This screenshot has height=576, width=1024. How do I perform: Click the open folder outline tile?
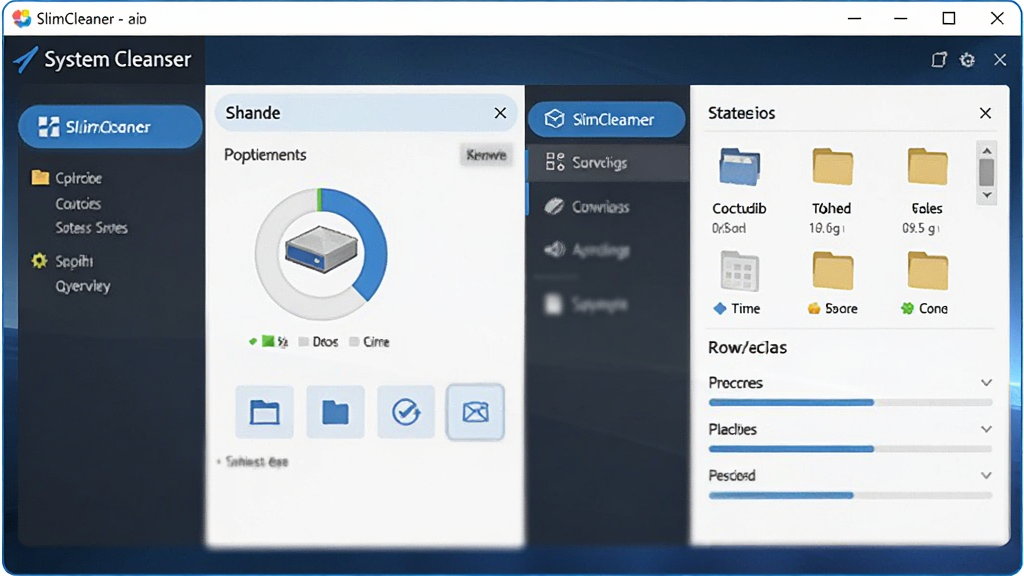pos(264,412)
